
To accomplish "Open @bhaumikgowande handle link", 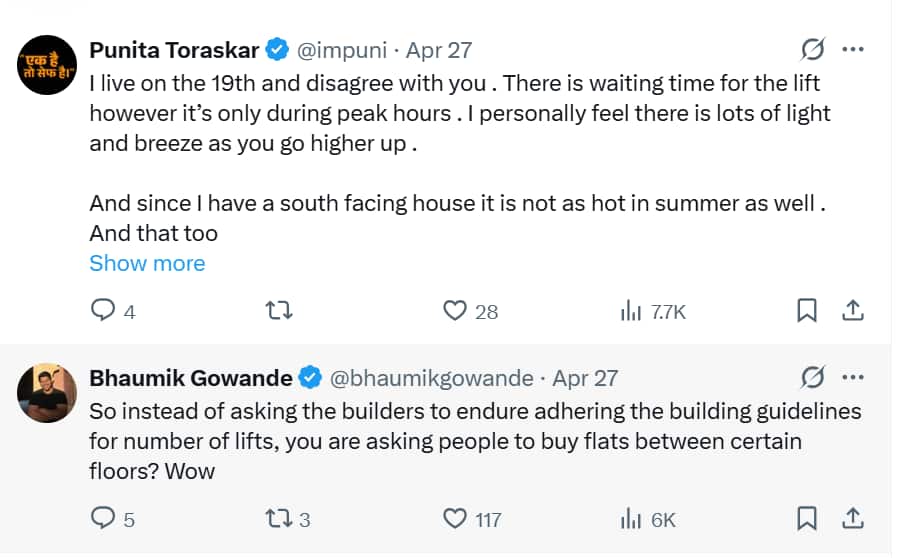I will click(x=431, y=378).
